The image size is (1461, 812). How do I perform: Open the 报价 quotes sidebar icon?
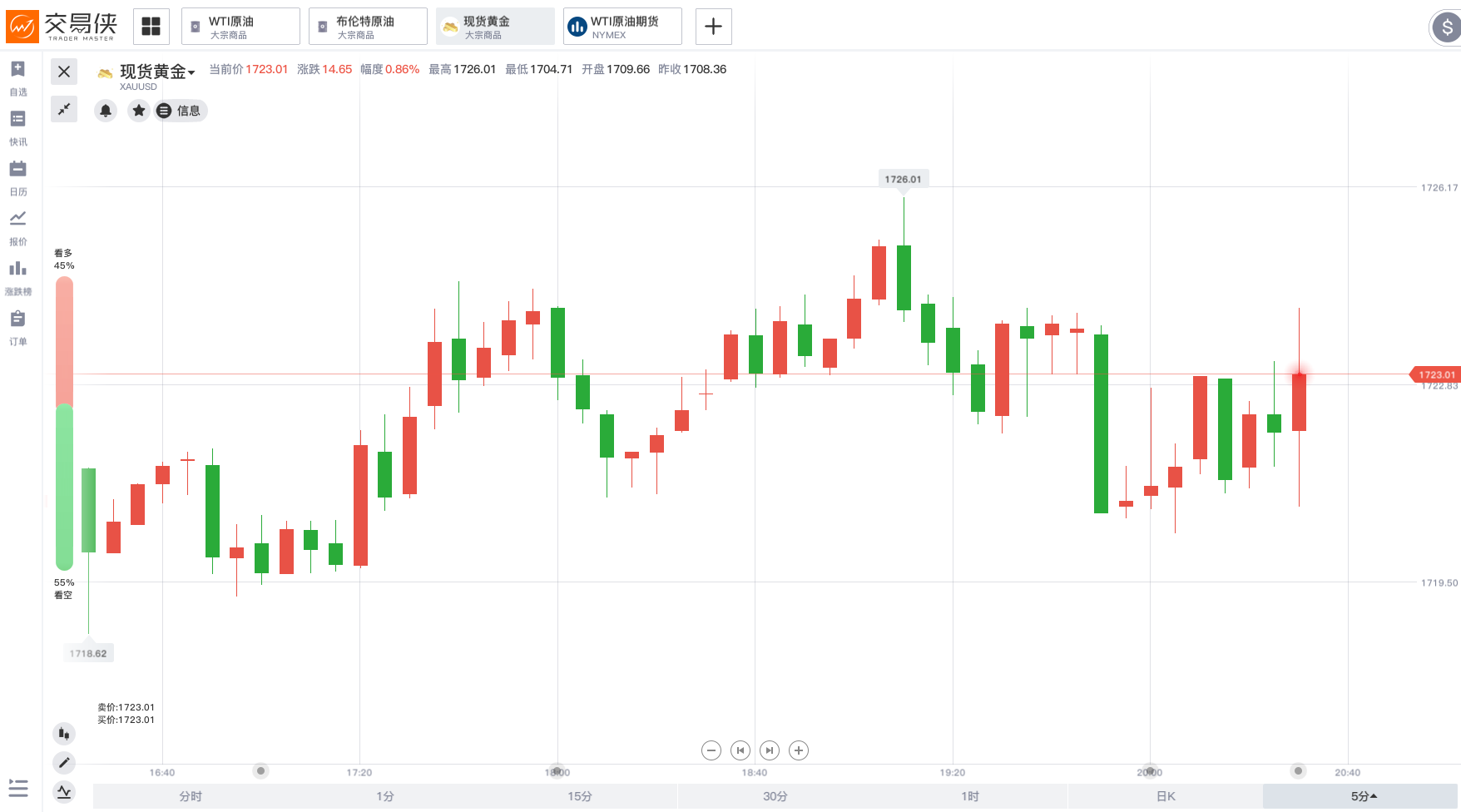pyautogui.click(x=17, y=227)
